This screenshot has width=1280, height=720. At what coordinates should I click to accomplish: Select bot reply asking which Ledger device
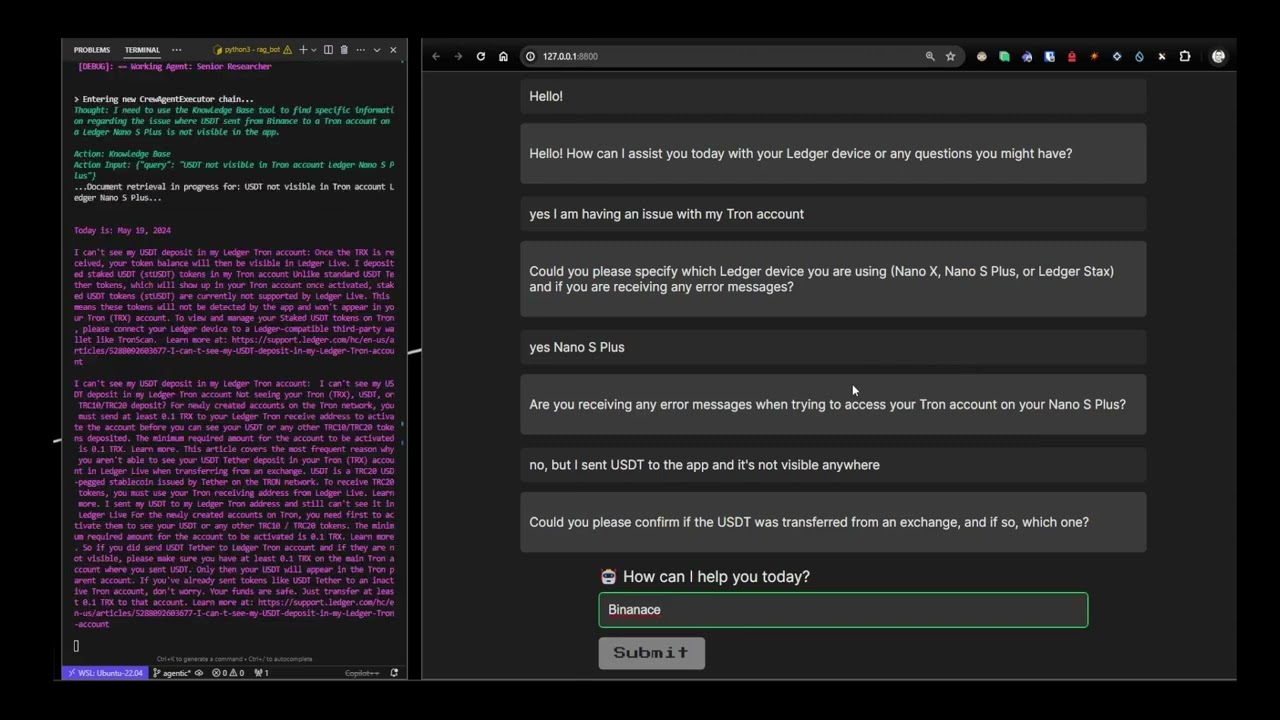[833, 279]
